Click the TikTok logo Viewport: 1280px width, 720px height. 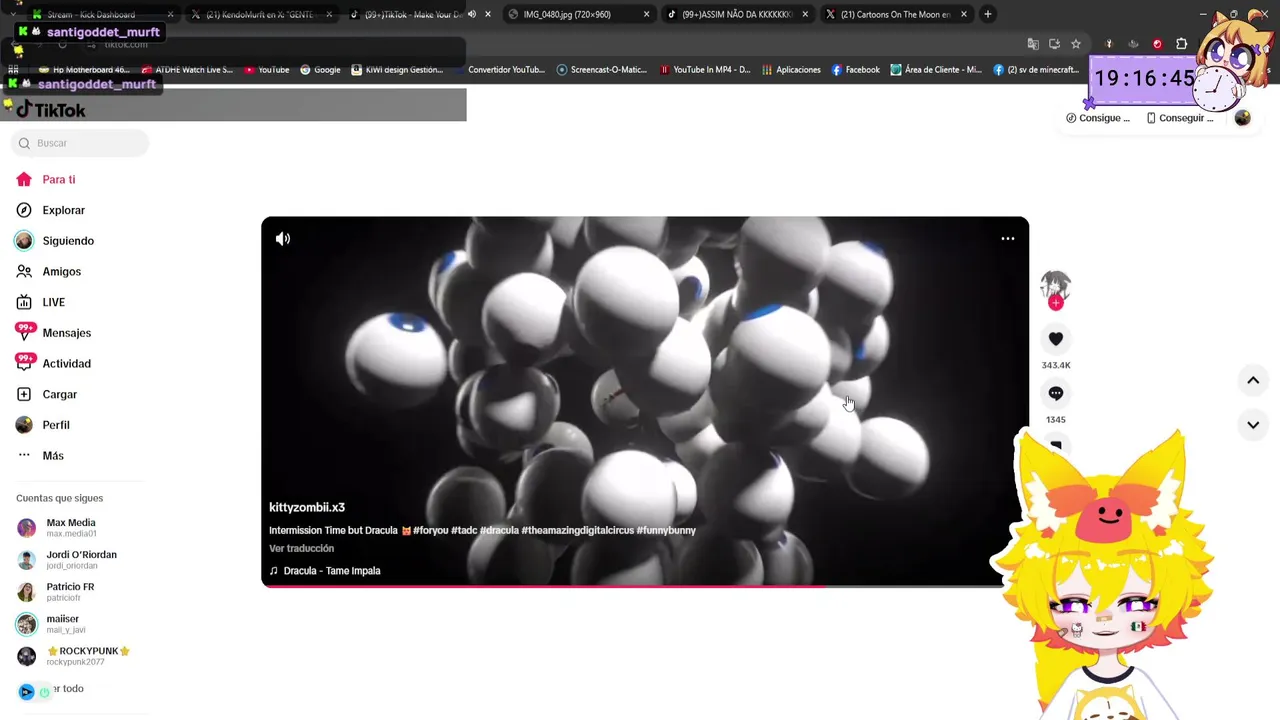coord(50,110)
